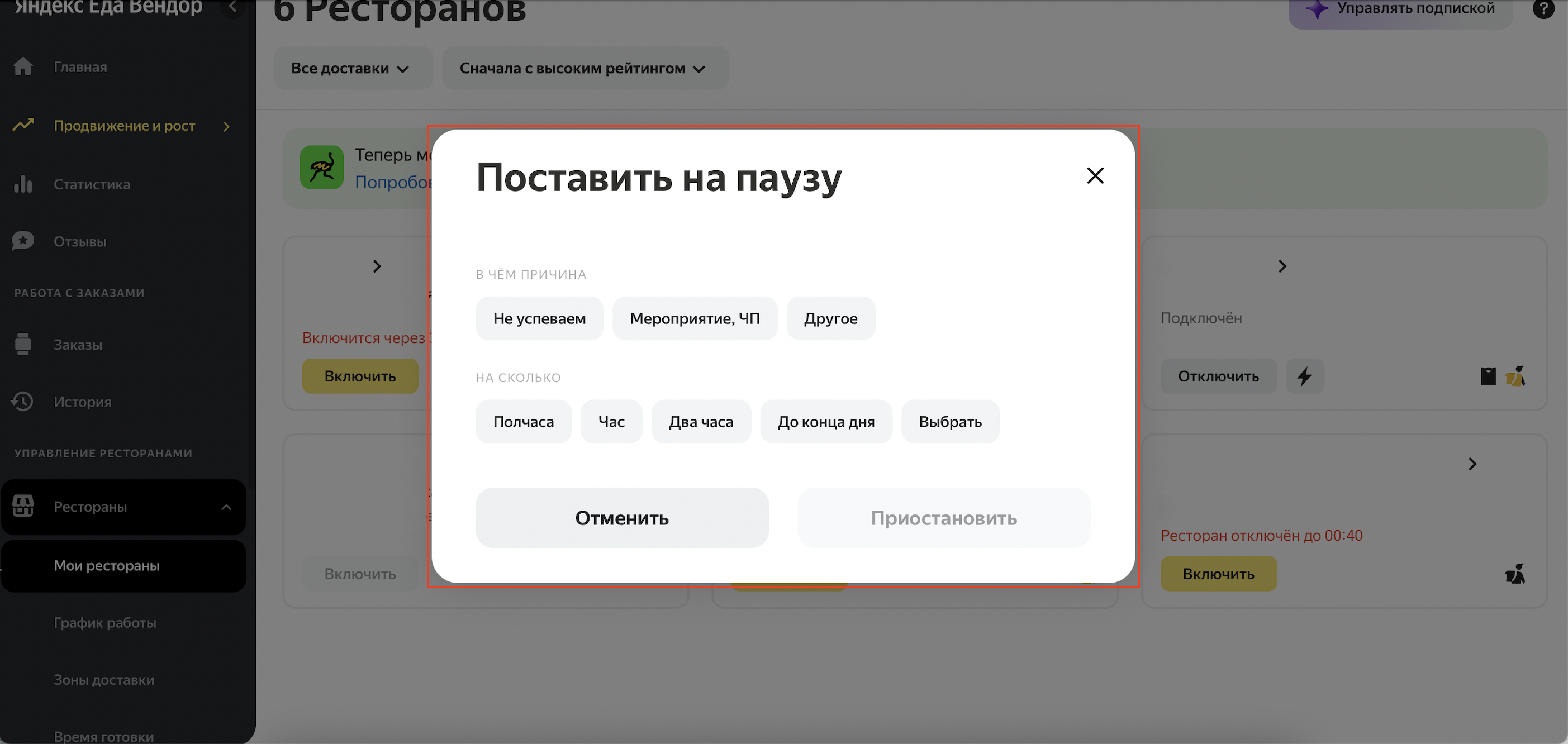Click the black bag icon beside 'Отключить'
Viewport: 1568px width, 744px height.
tap(1488, 376)
